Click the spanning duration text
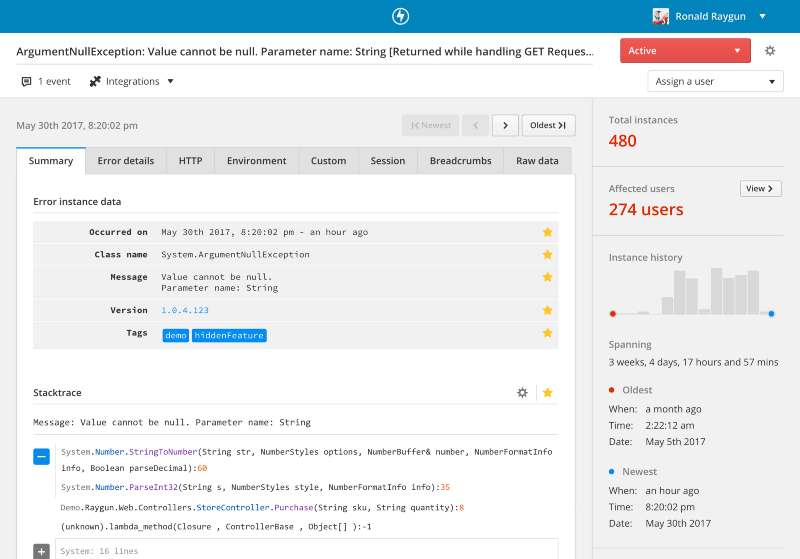Screen dimensions: 800x559 coord(693,362)
